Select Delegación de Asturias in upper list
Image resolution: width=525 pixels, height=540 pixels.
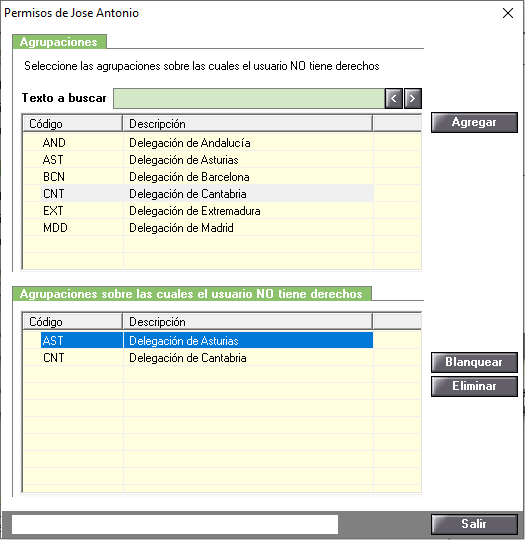[x=184, y=160]
